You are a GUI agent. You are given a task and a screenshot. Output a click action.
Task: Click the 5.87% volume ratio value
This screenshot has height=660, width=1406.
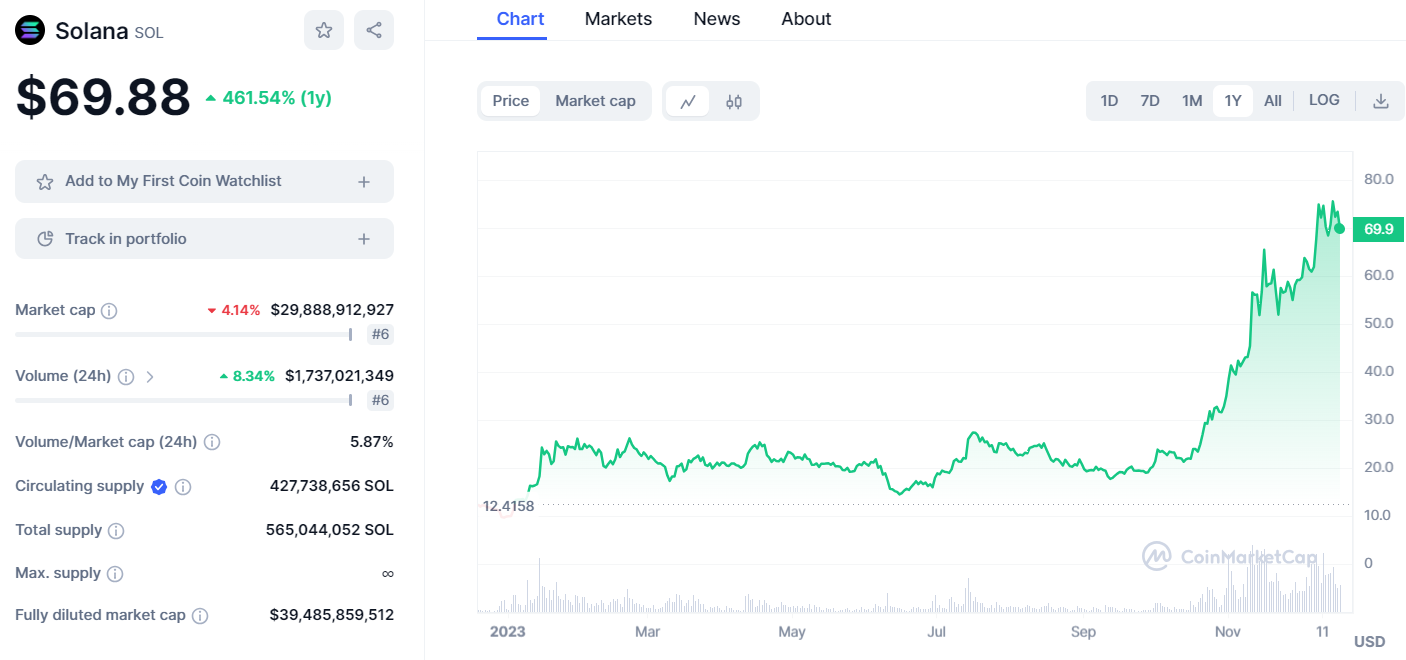coord(373,442)
